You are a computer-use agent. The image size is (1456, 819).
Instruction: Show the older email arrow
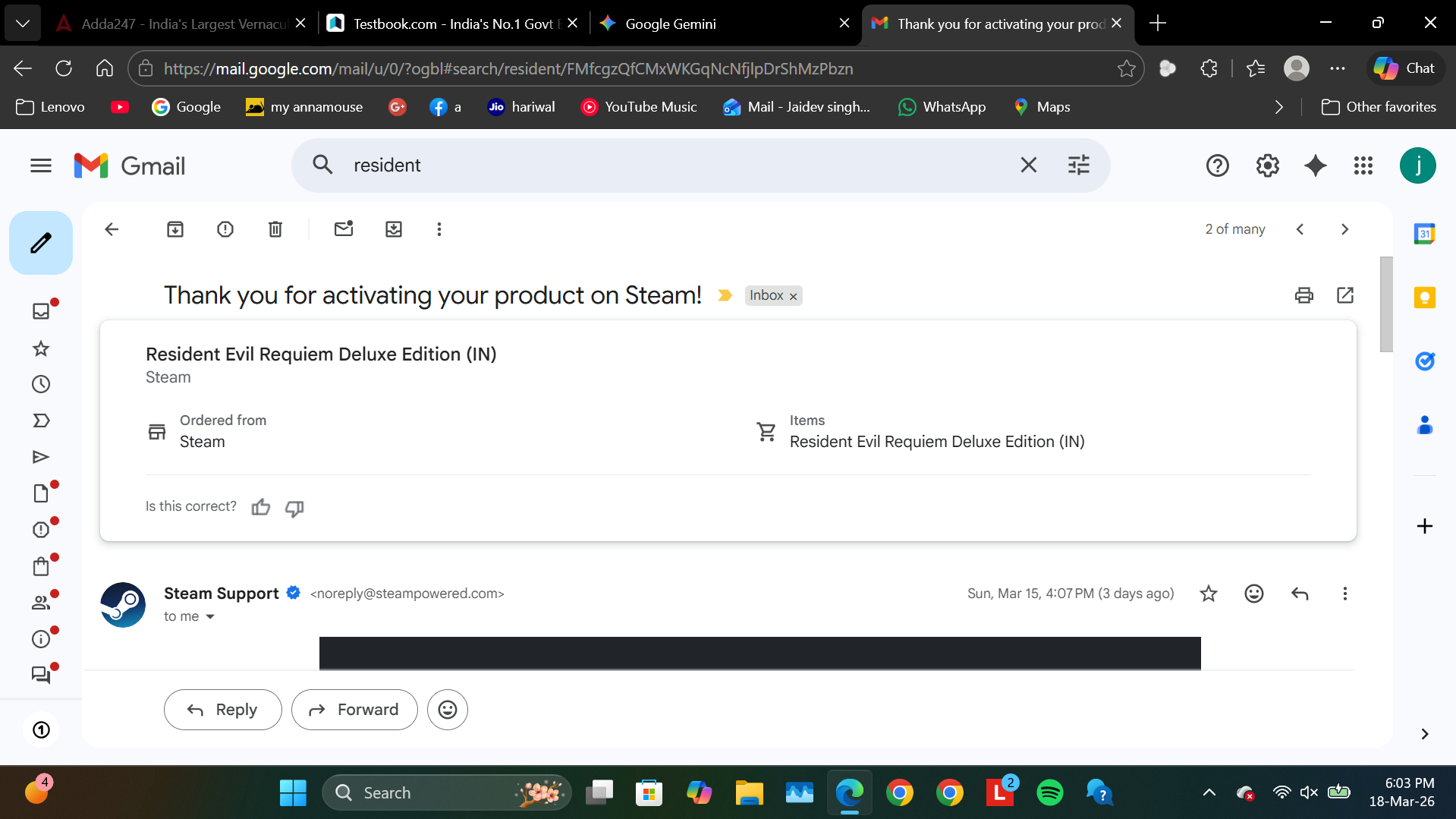tap(1345, 229)
